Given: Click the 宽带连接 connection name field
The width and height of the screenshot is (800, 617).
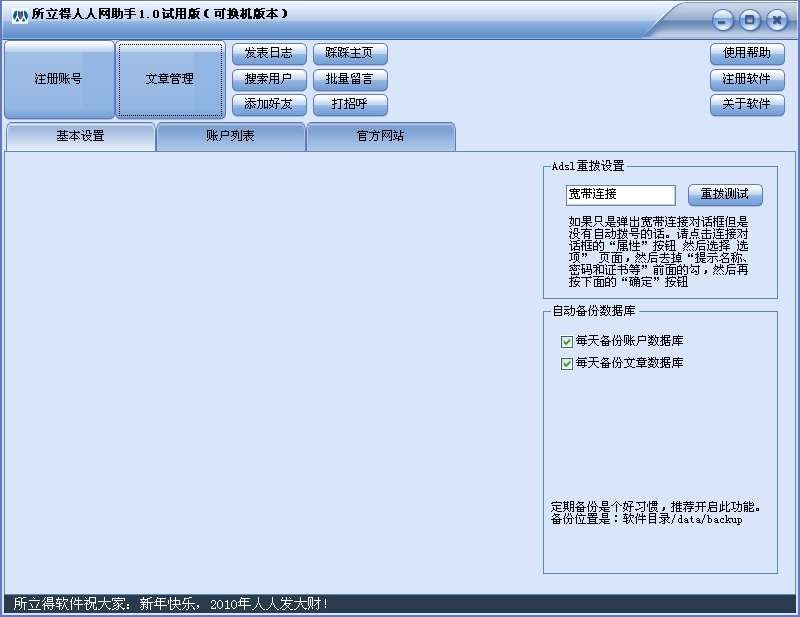Looking at the screenshot, I should 618,195.
